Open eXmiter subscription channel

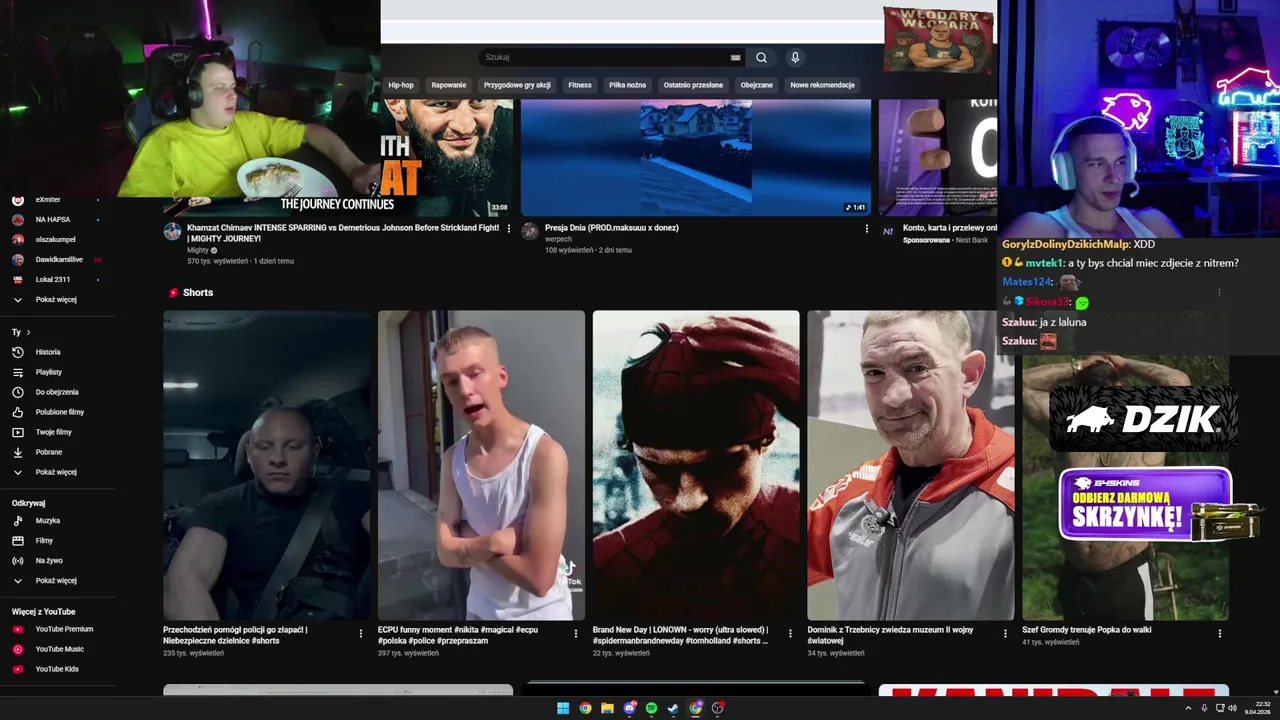click(48, 200)
